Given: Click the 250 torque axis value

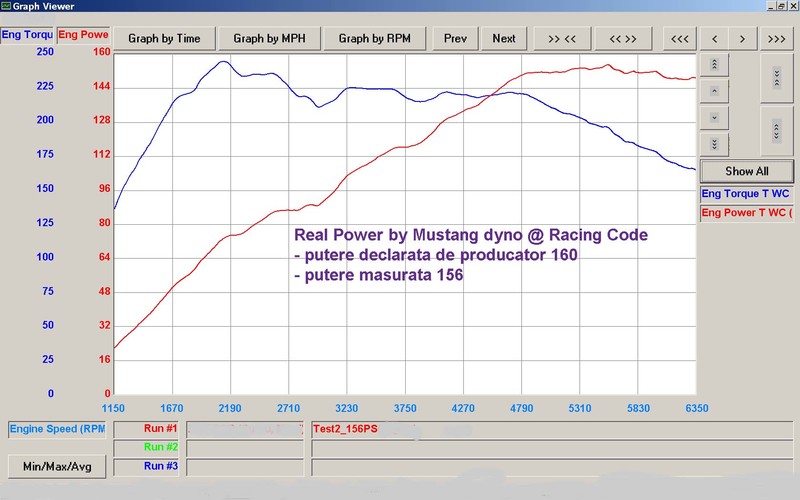Looking at the screenshot, I should 45,52.
